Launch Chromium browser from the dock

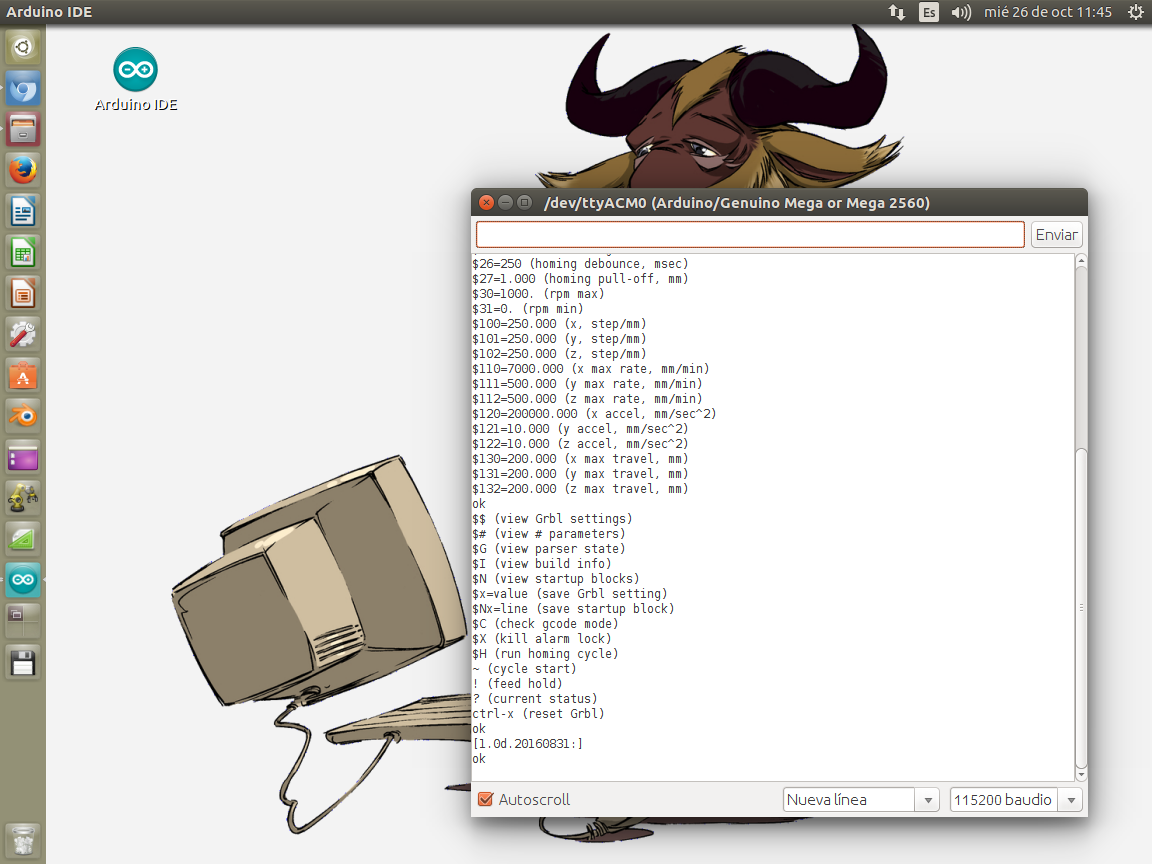coord(23,90)
